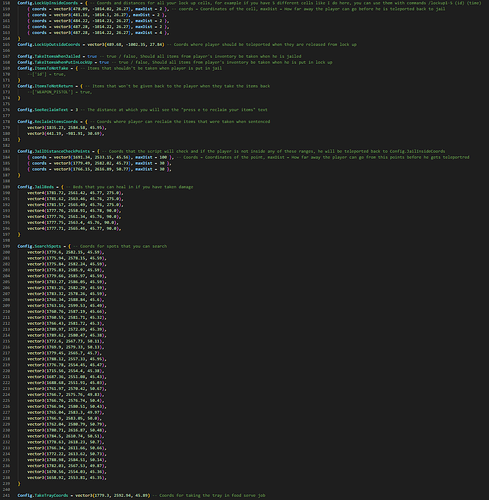This screenshot has height=500, width=489.
Task: Place cursor on Config.LockUpOutsideCoords identifier
Action: tap(49, 45)
